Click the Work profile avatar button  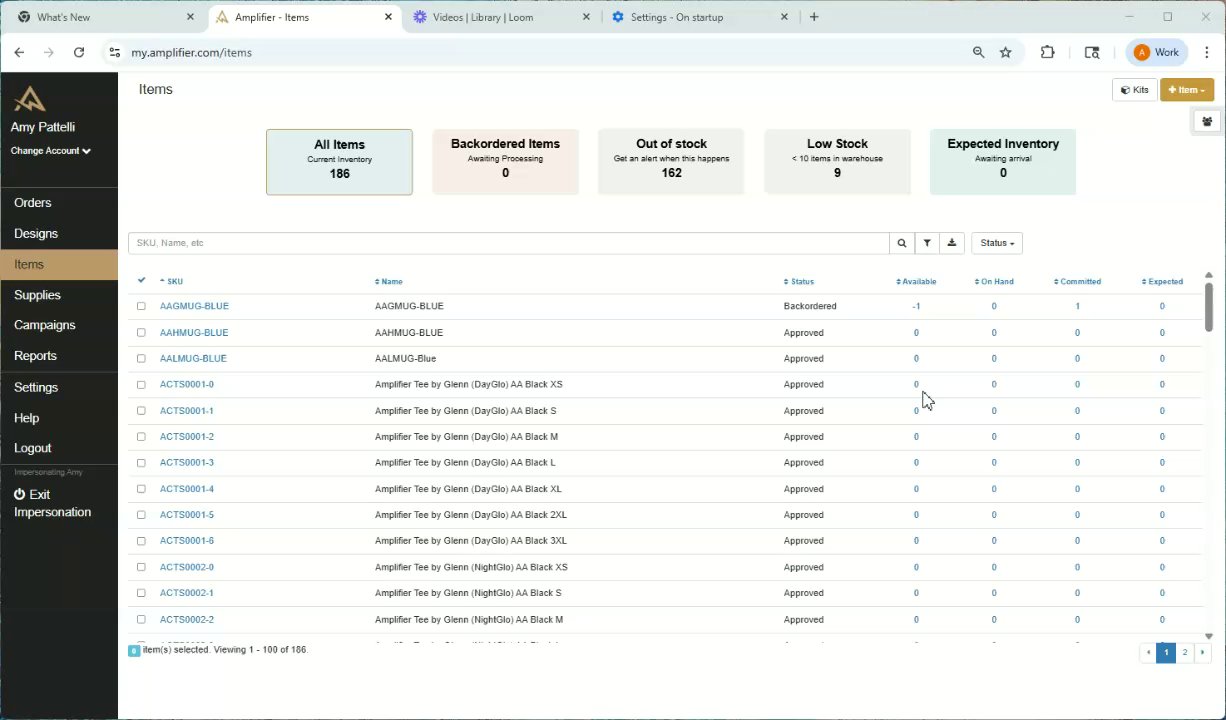coord(1157,52)
